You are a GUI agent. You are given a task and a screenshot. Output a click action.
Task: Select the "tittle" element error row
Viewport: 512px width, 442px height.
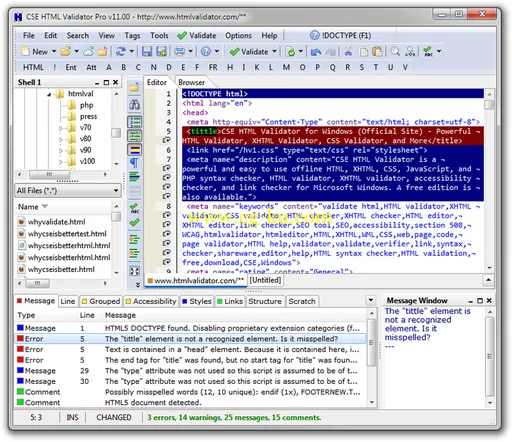click(x=190, y=339)
